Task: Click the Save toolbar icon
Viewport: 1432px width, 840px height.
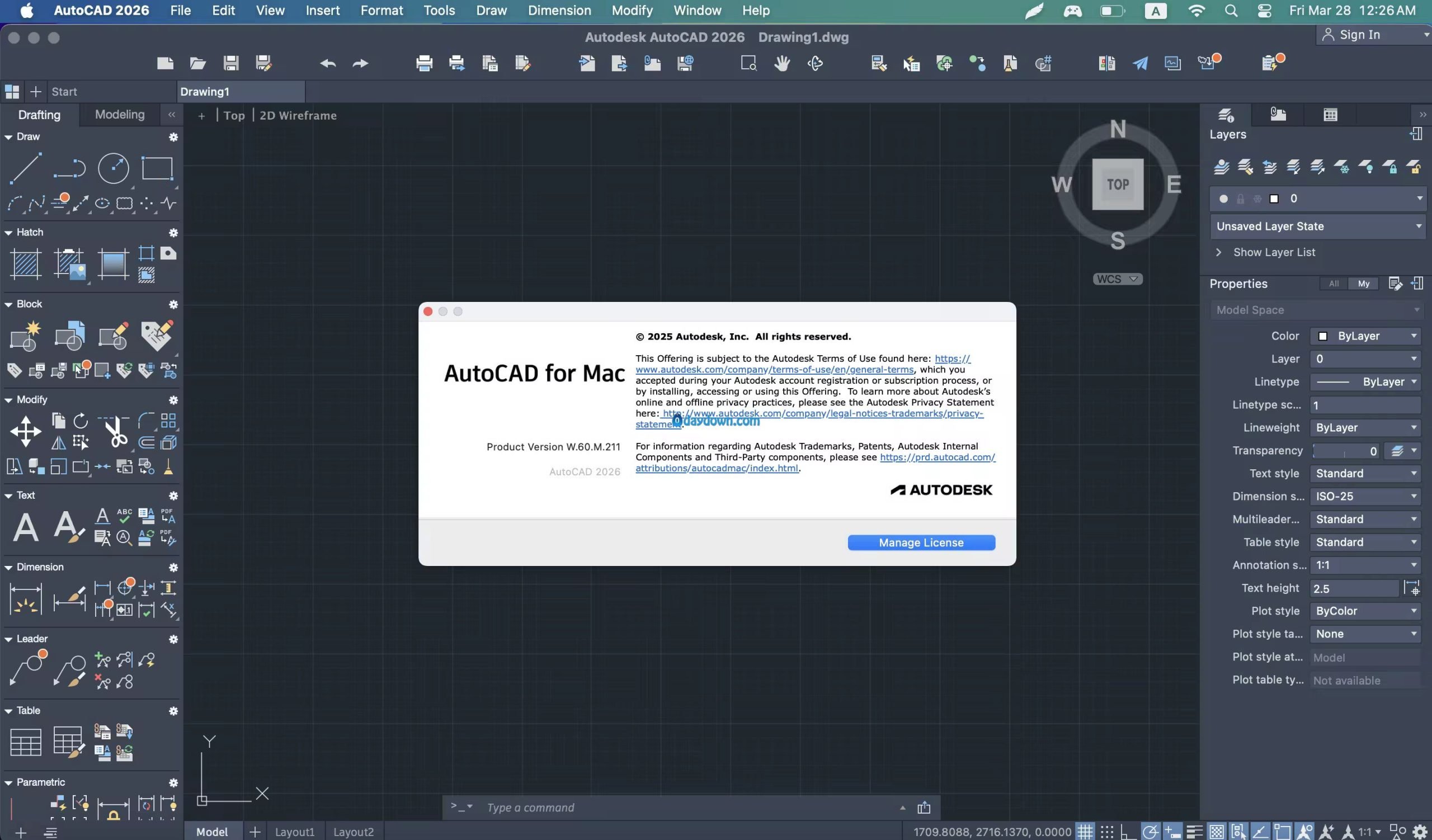Action: (x=230, y=63)
